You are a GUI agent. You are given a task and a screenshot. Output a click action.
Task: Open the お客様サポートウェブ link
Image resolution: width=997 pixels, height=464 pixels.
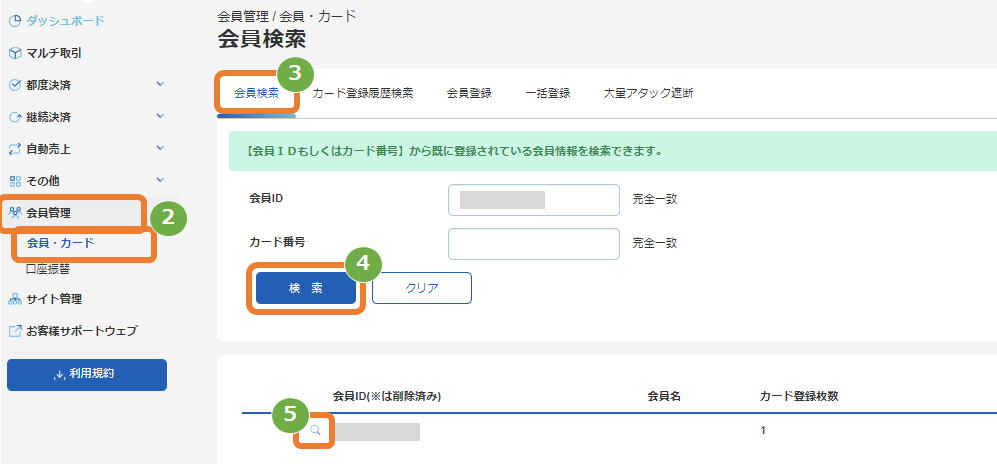81,331
